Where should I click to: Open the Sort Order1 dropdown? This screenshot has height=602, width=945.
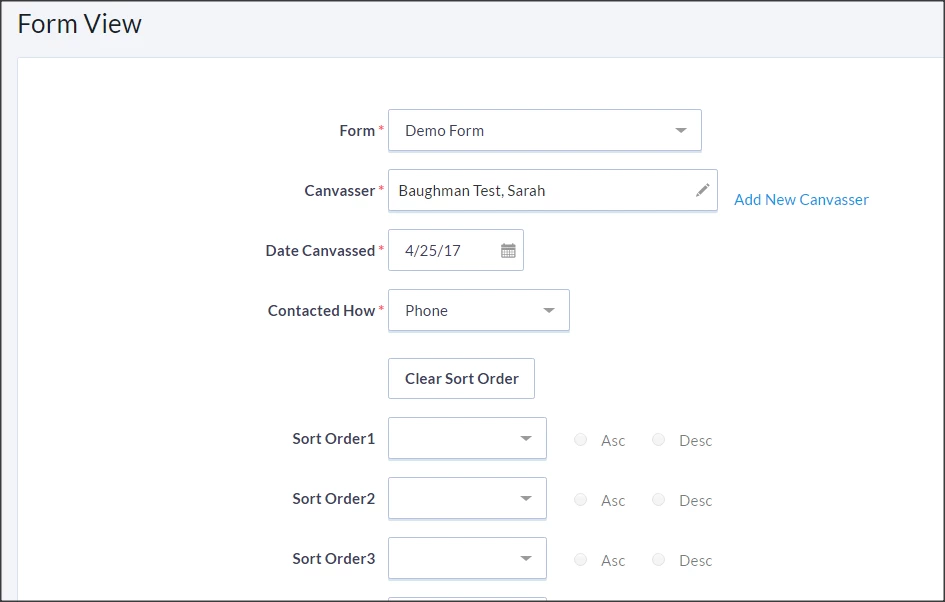coord(468,438)
